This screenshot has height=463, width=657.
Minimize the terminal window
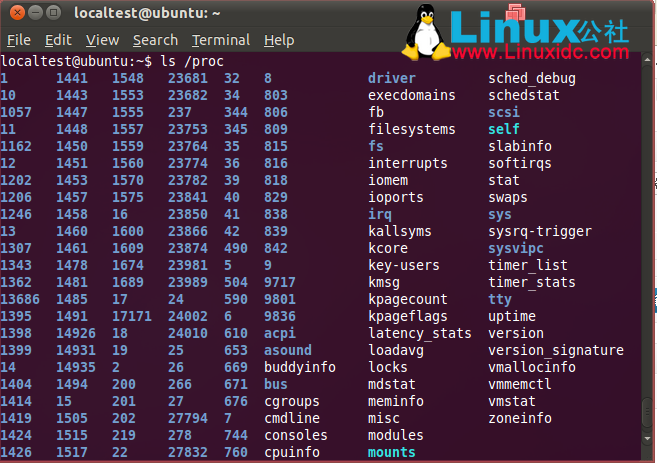click(x=36, y=13)
